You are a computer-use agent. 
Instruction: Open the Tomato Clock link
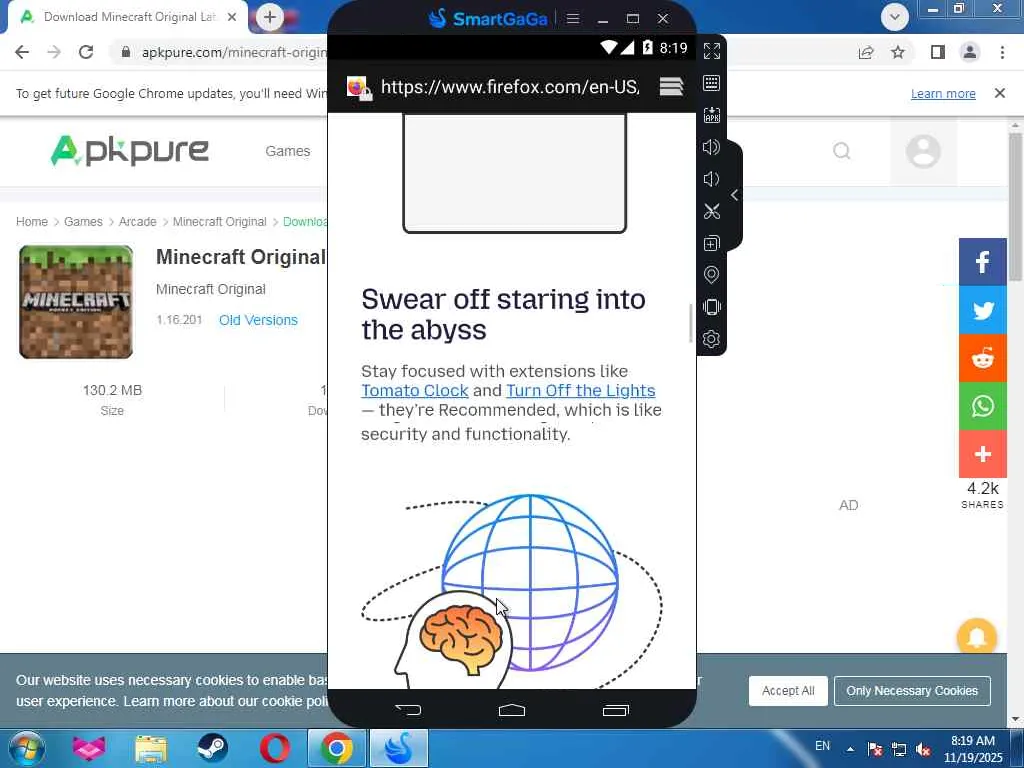(x=415, y=391)
